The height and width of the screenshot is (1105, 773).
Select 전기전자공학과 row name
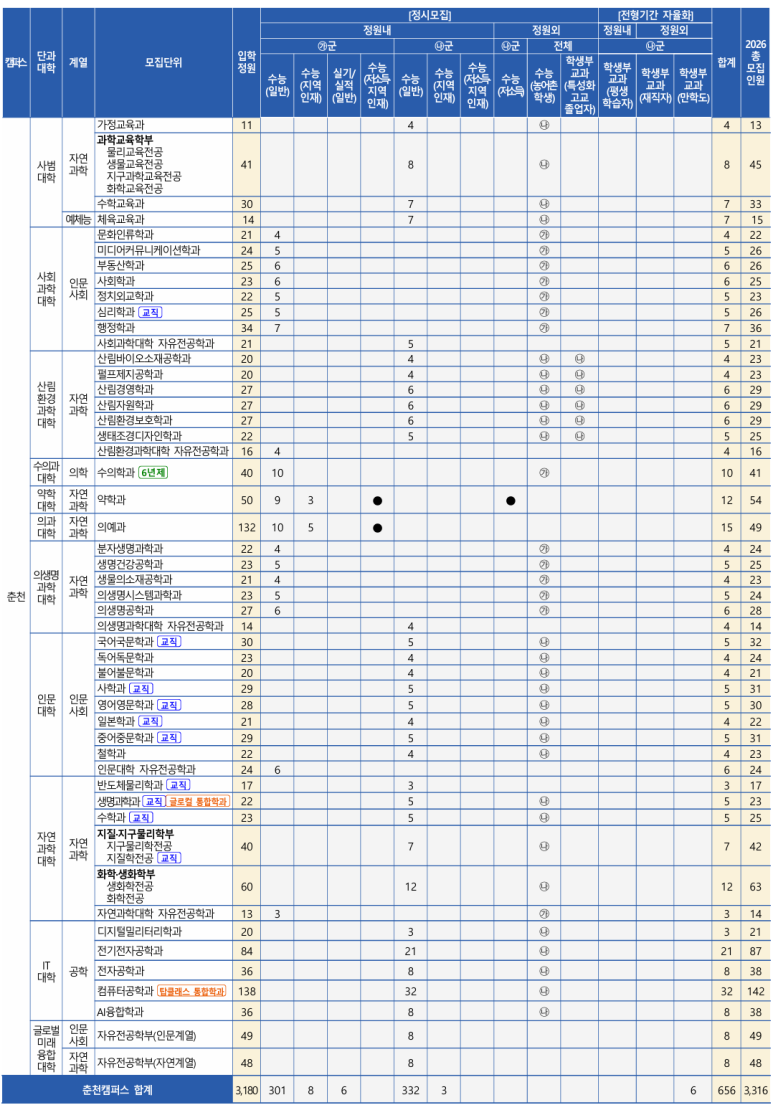click(130, 951)
